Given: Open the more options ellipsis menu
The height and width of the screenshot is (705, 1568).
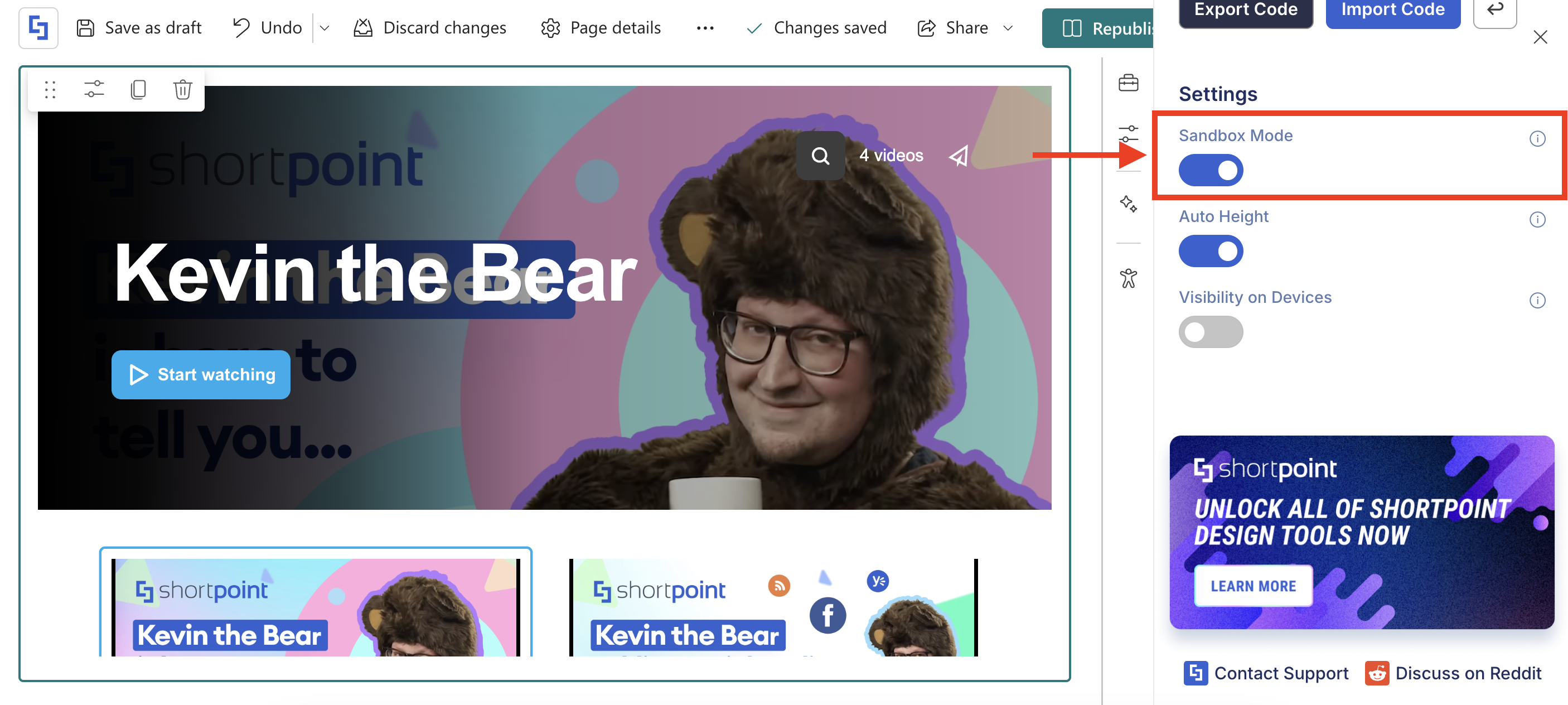Looking at the screenshot, I should tap(705, 28).
